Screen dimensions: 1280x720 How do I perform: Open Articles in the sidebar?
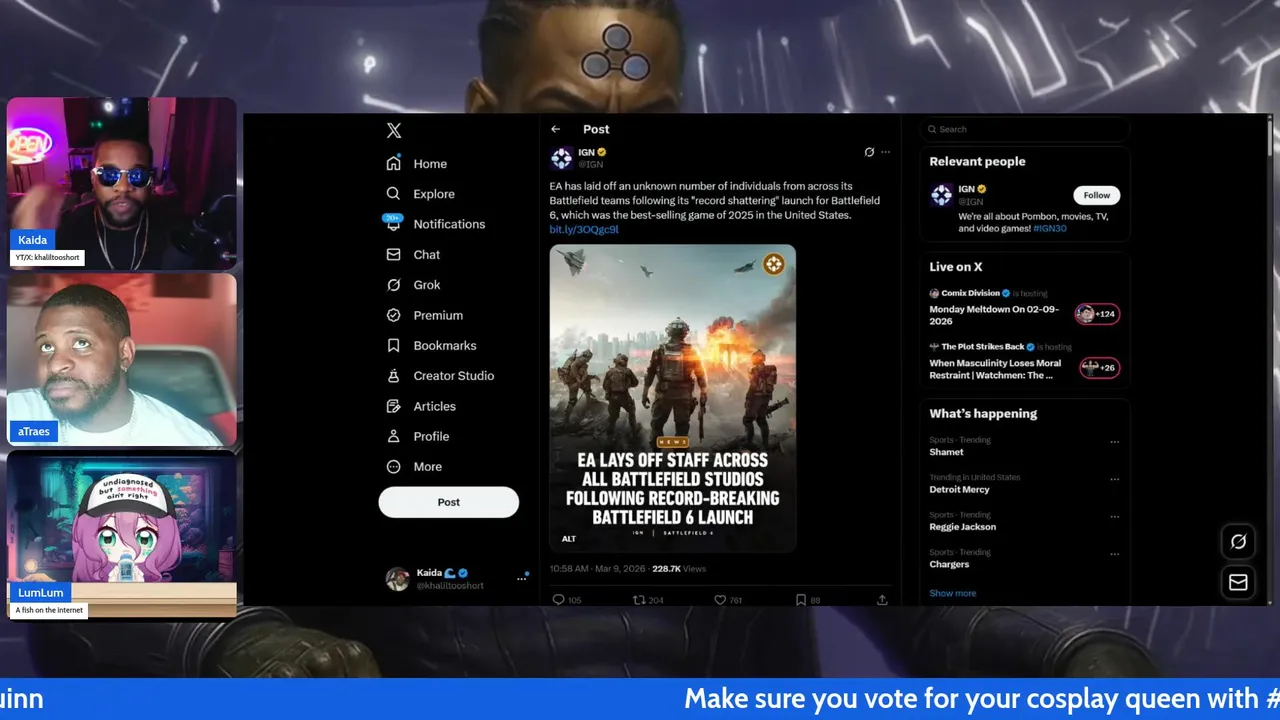click(421, 406)
